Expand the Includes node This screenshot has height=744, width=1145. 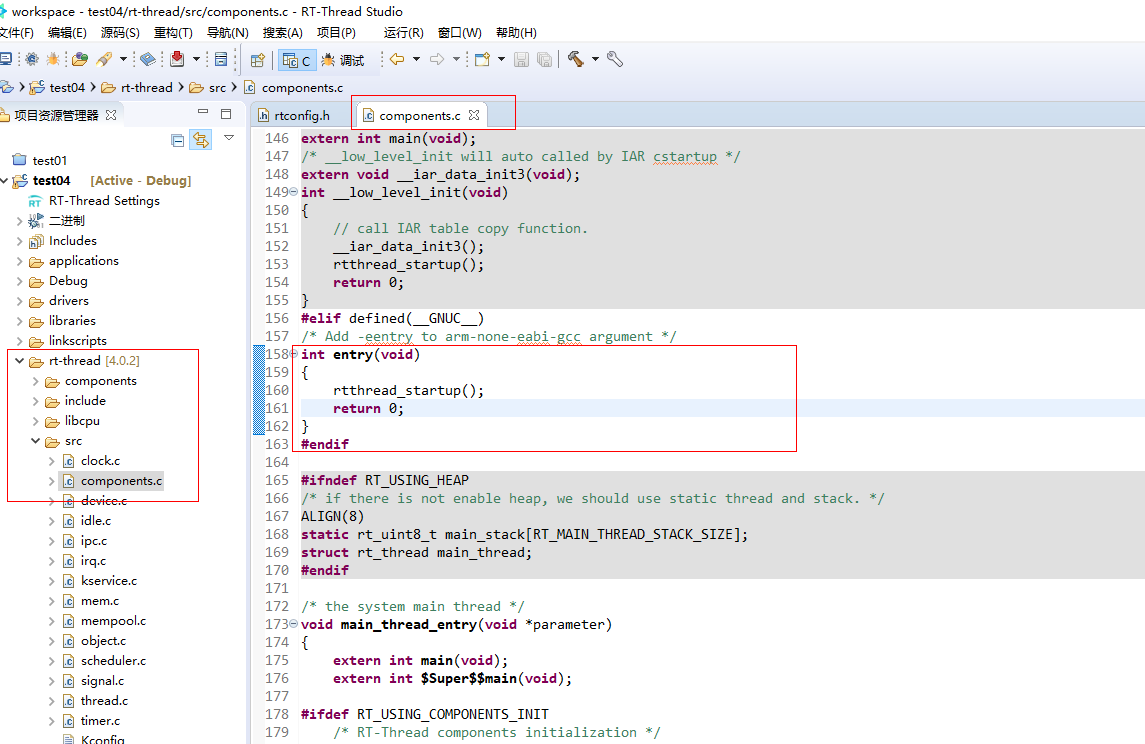pyautogui.click(x=19, y=241)
